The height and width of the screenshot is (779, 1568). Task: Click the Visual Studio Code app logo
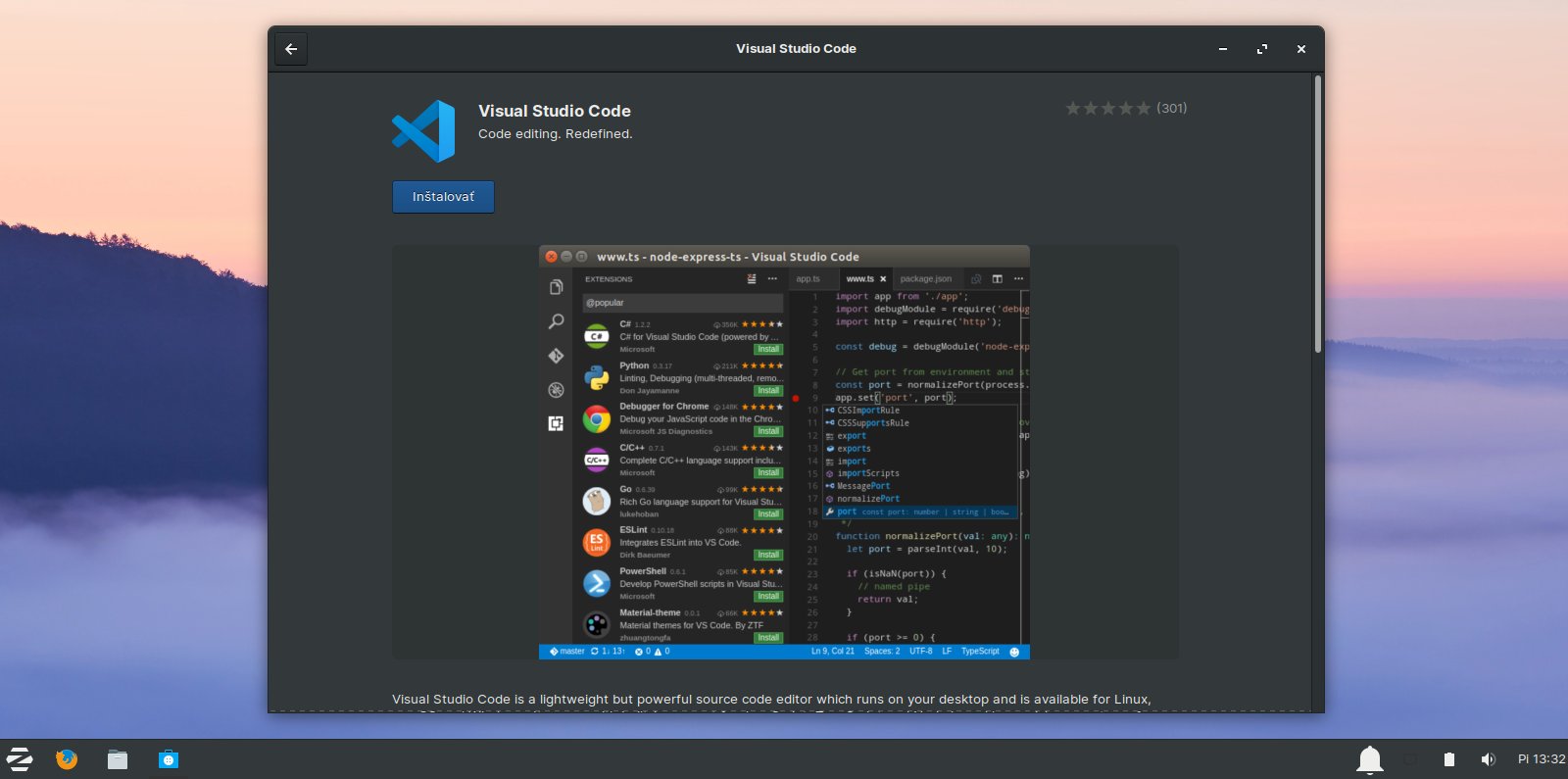click(423, 131)
